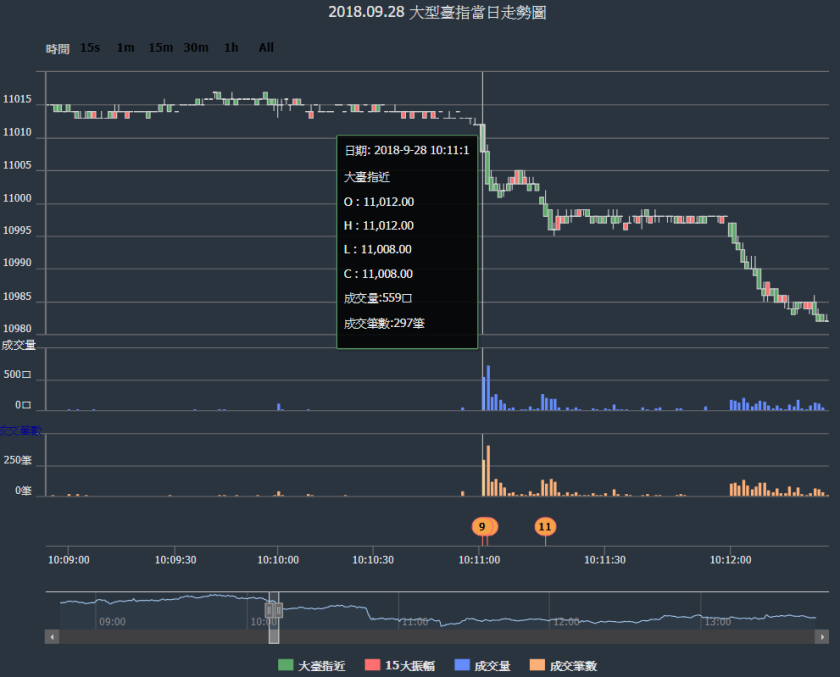The height and width of the screenshot is (677, 840).
Task: Choose the 30m time interval
Action: (x=196, y=47)
